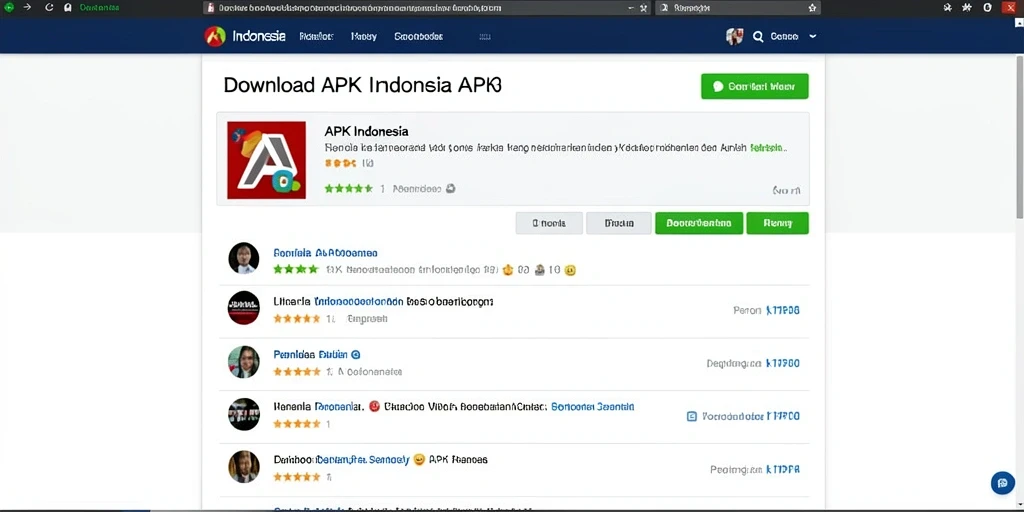The image size is (1024, 512).
Task: Click the bookmark star in second tab bar
Action: [812, 8]
